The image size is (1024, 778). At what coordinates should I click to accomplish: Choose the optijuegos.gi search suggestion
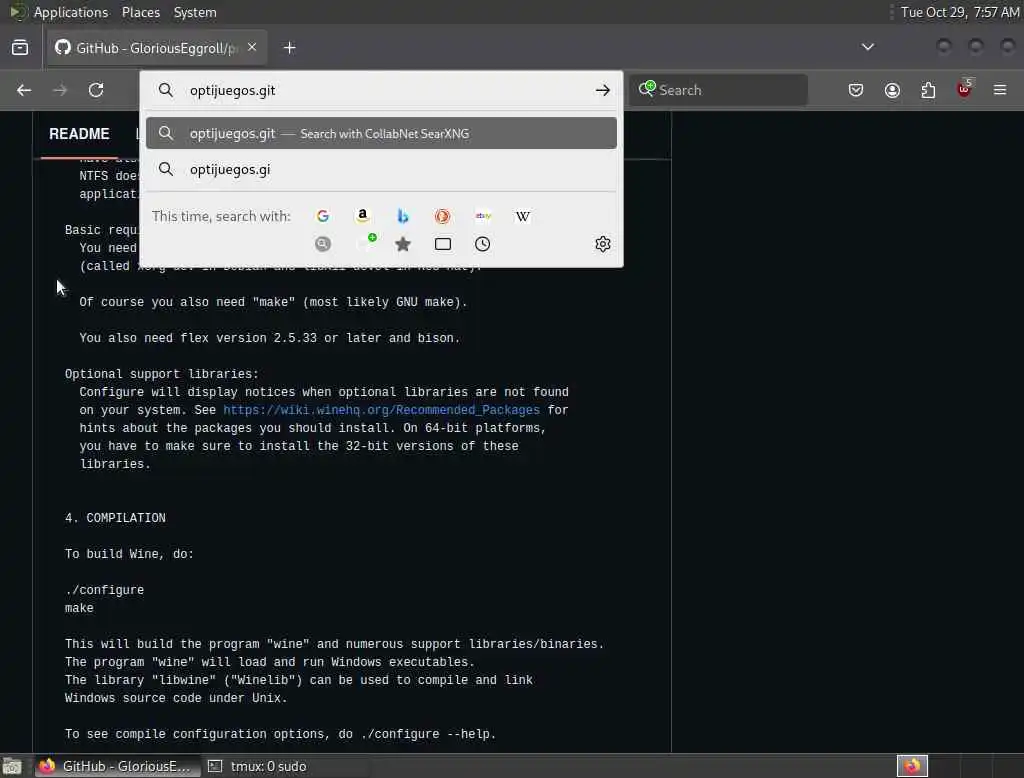[x=381, y=170]
